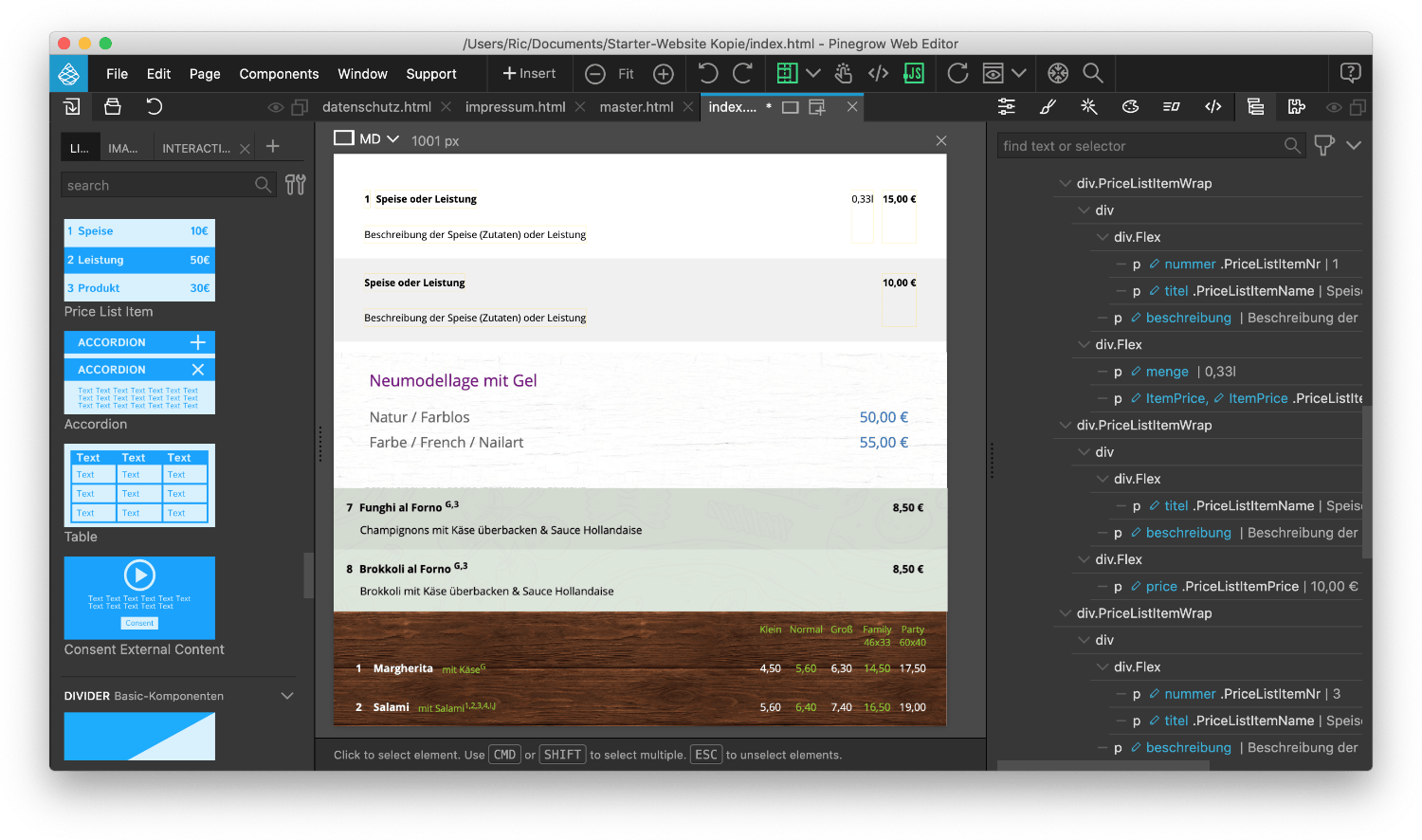The image size is (1422, 840).
Task: Open the color palette design panel icon
Action: click(1130, 107)
